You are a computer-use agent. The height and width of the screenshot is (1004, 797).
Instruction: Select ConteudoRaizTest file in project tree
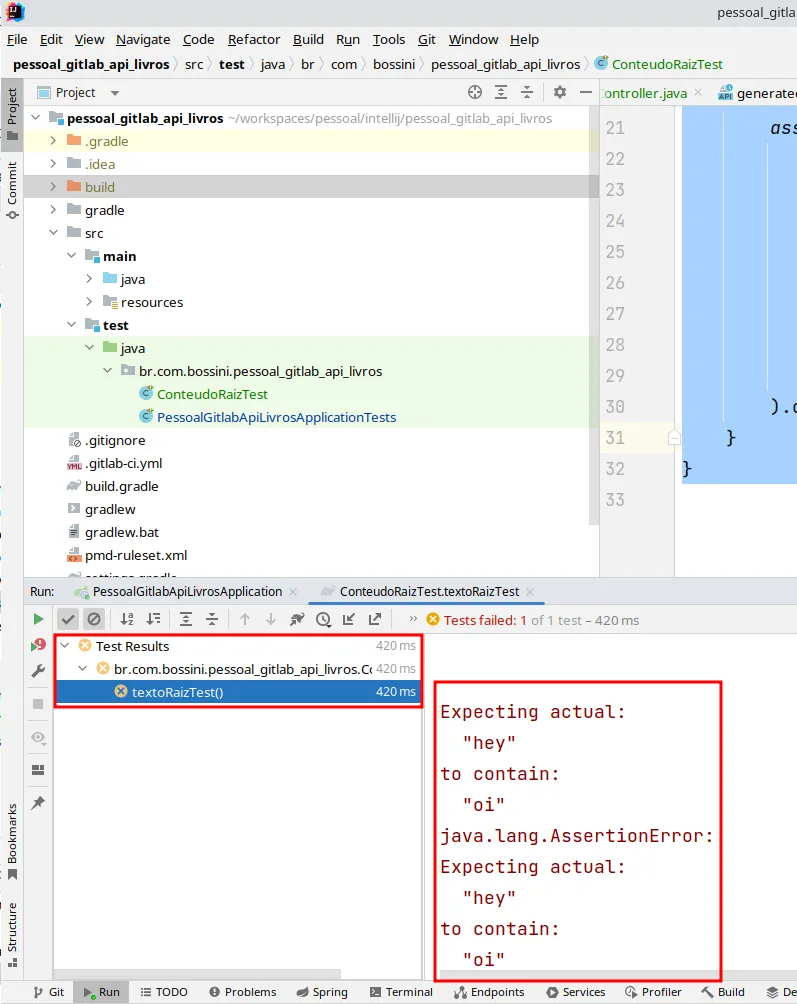point(212,394)
